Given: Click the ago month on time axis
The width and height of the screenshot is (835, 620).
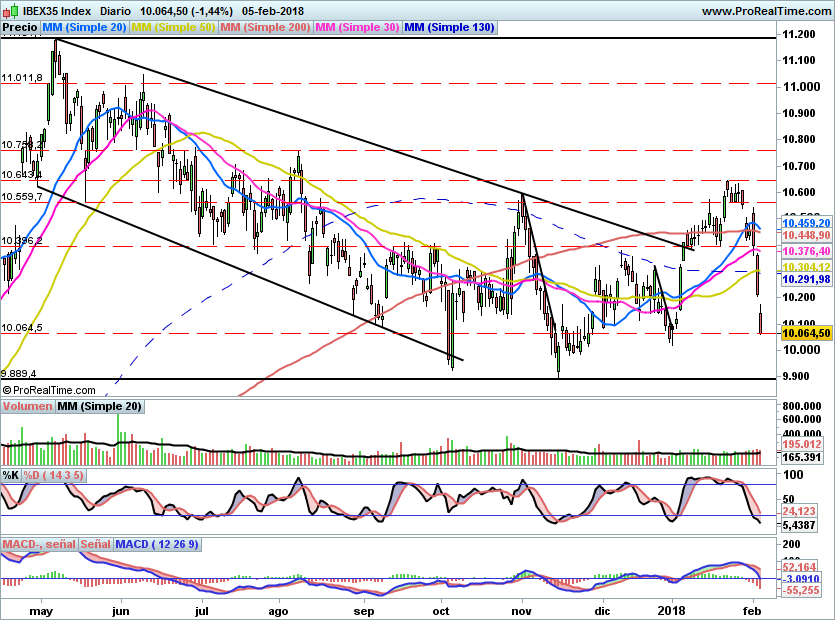Looking at the screenshot, I should point(278,611).
